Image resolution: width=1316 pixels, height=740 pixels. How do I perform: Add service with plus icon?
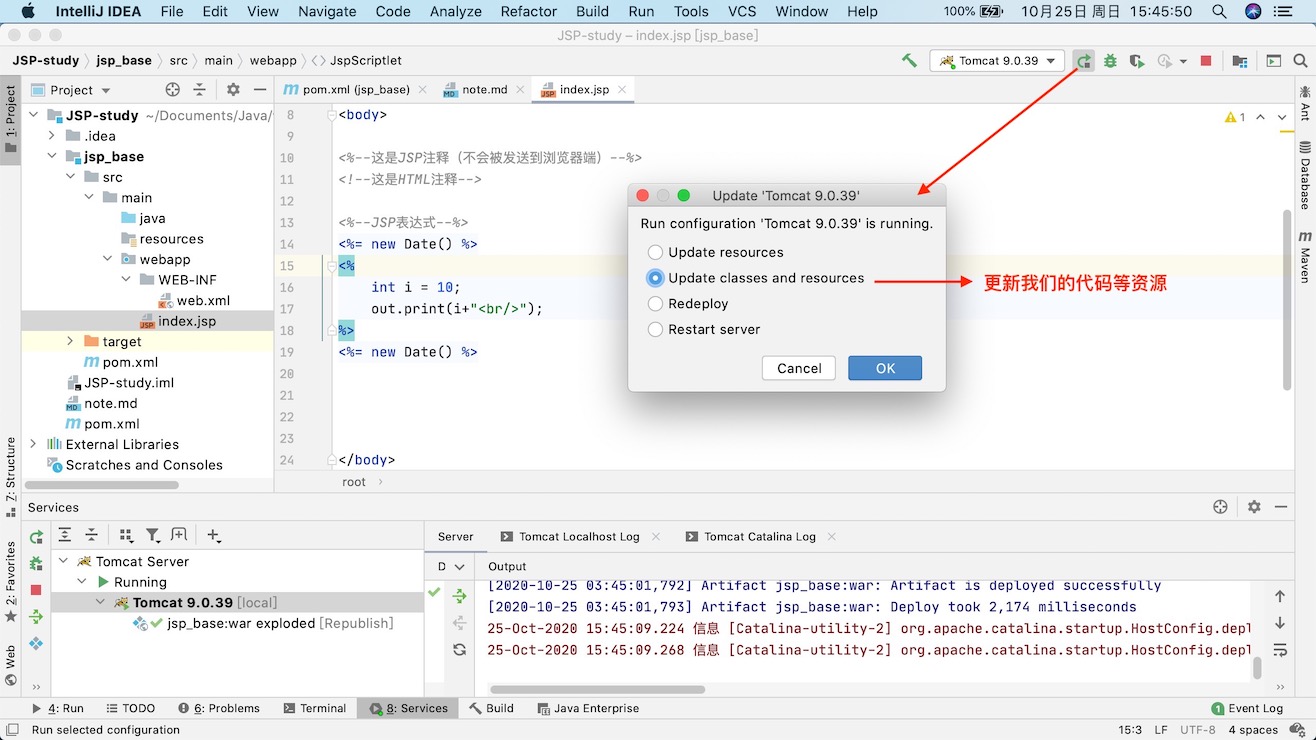point(213,536)
